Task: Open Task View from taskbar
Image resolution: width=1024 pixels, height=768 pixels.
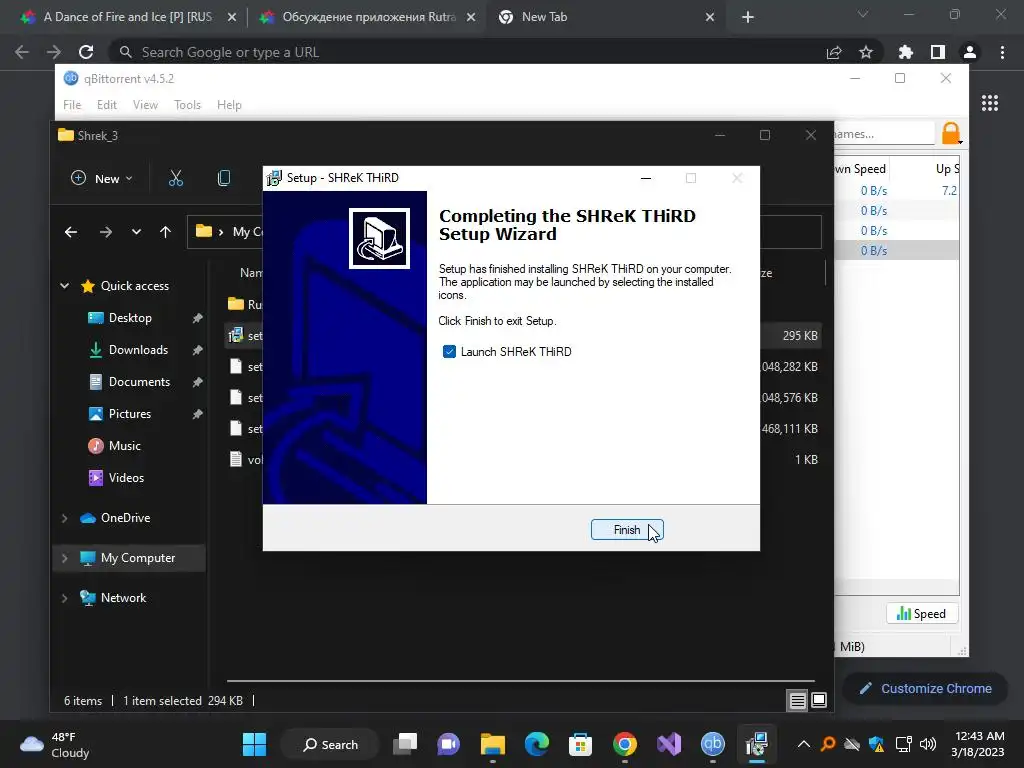Action: tap(405, 744)
